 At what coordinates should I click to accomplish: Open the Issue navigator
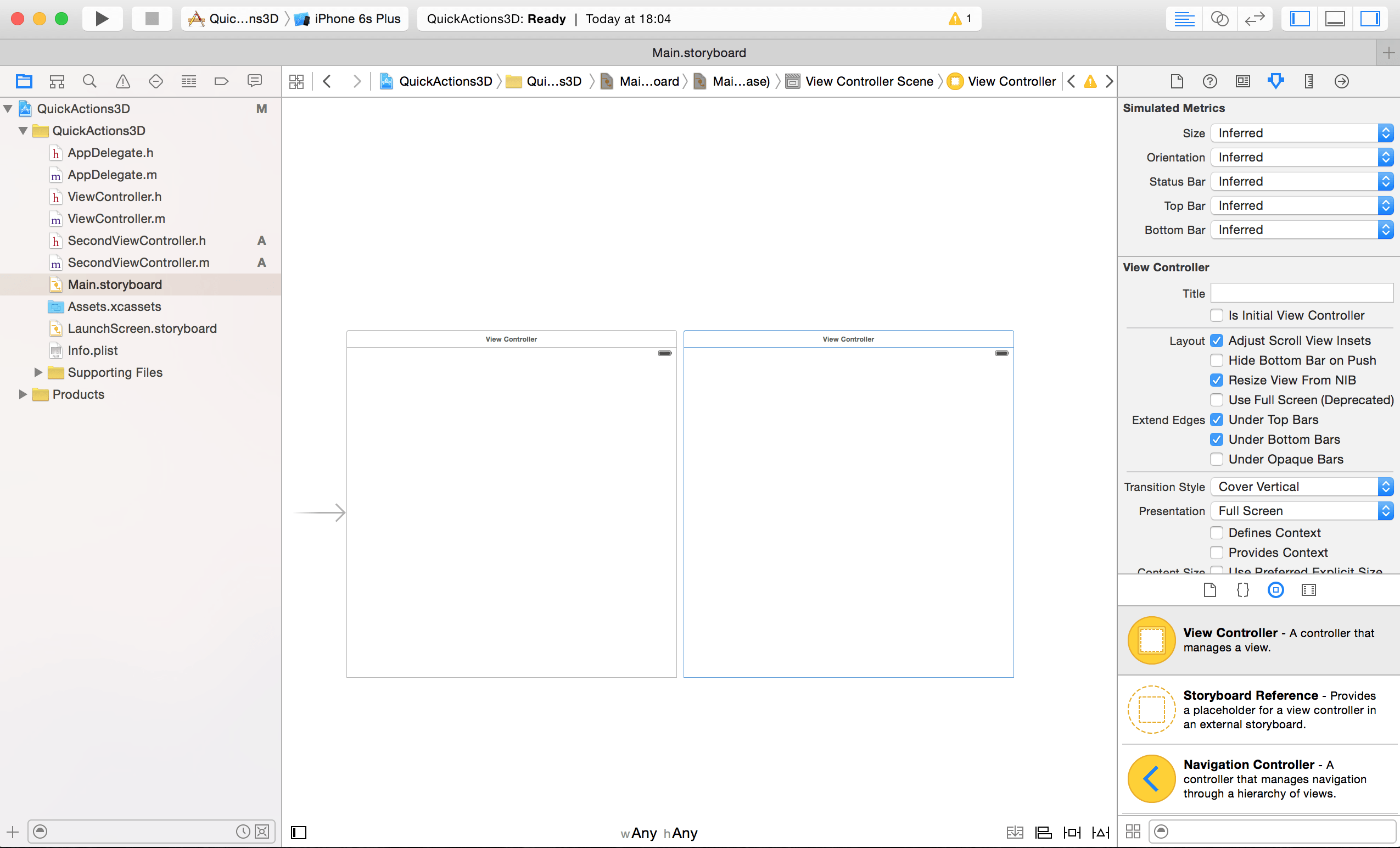pyautogui.click(x=123, y=81)
